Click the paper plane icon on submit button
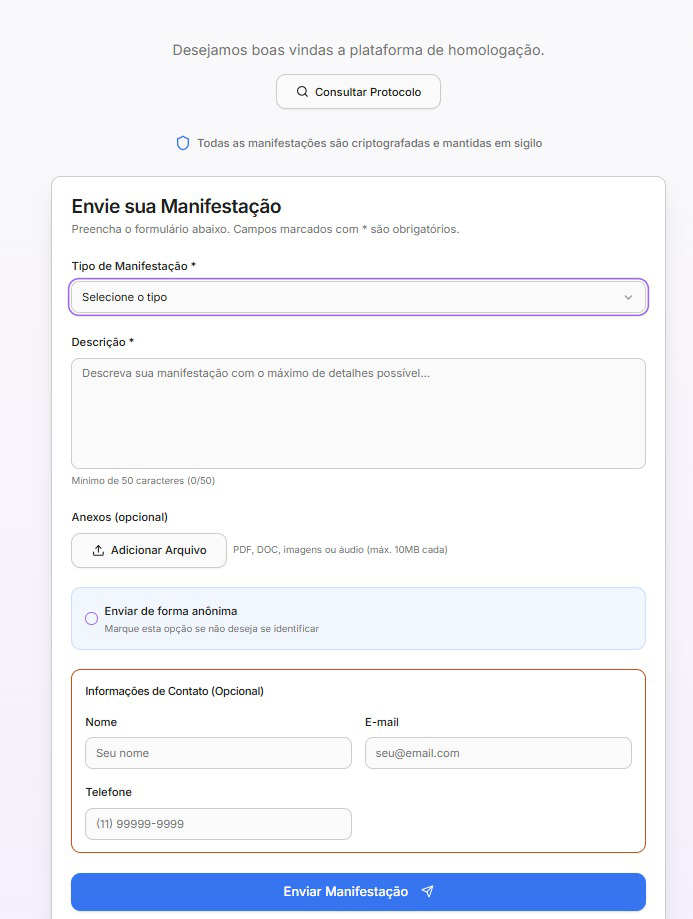 (427, 891)
